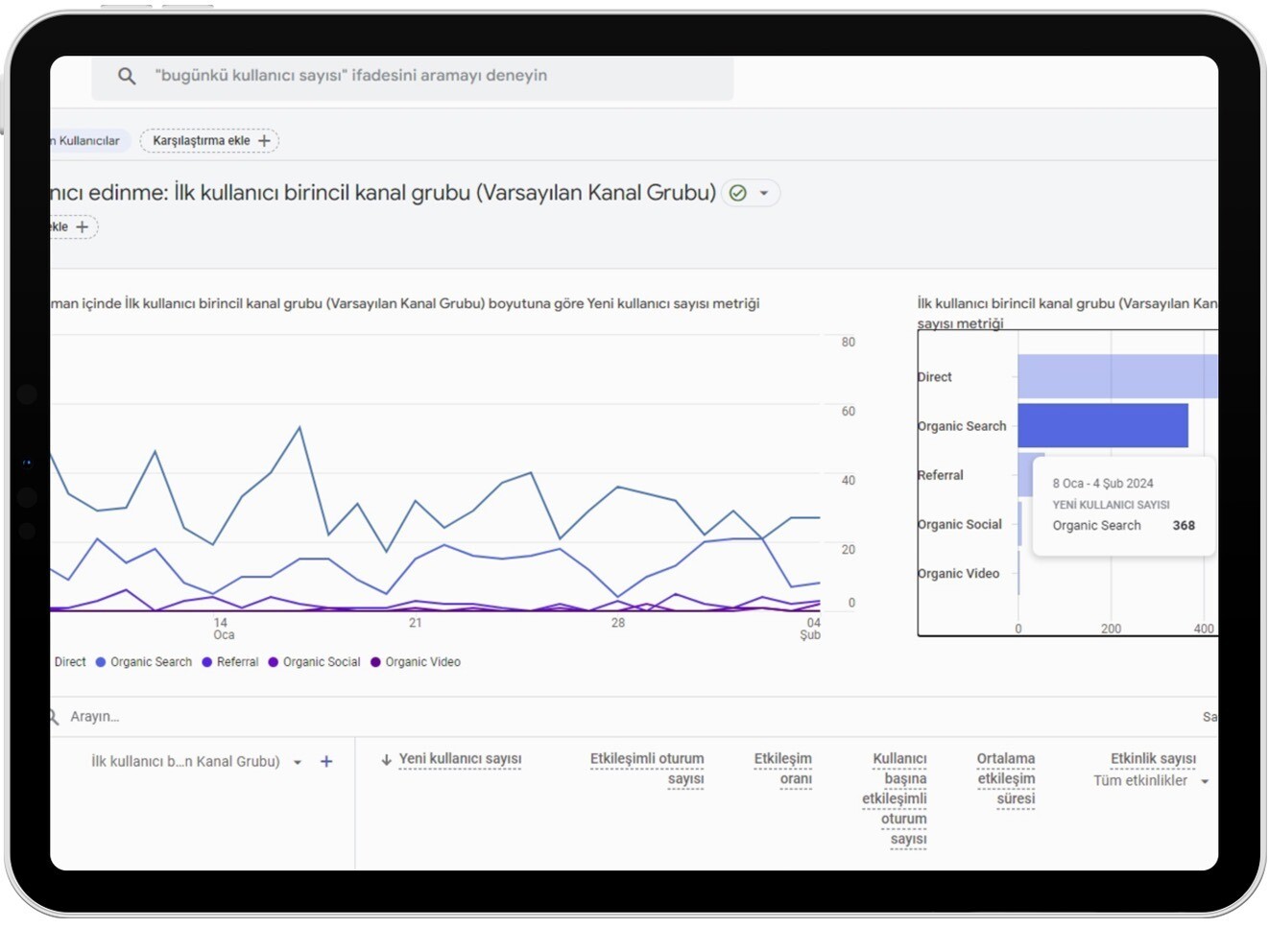Open the dropdown arrow next to report title

coord(764,193)
